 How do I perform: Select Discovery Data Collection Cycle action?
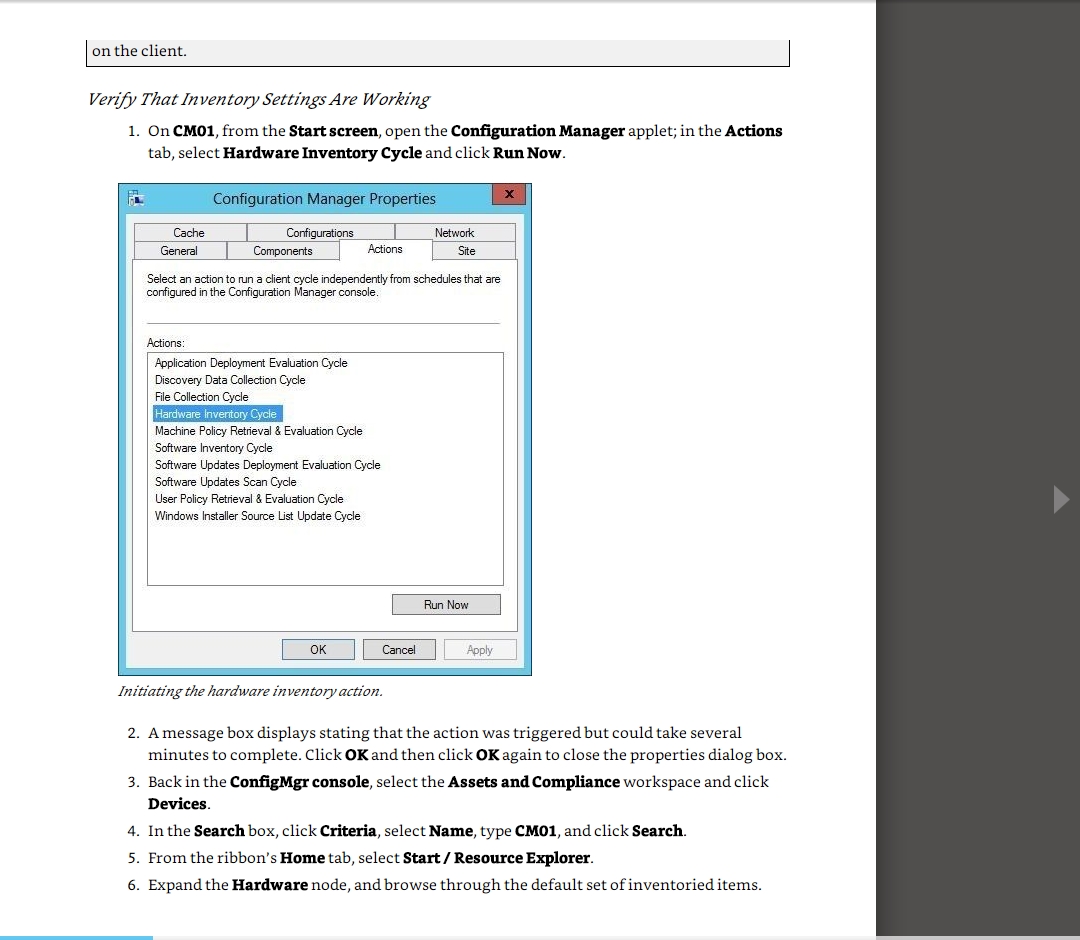click(x=230, y=380)
